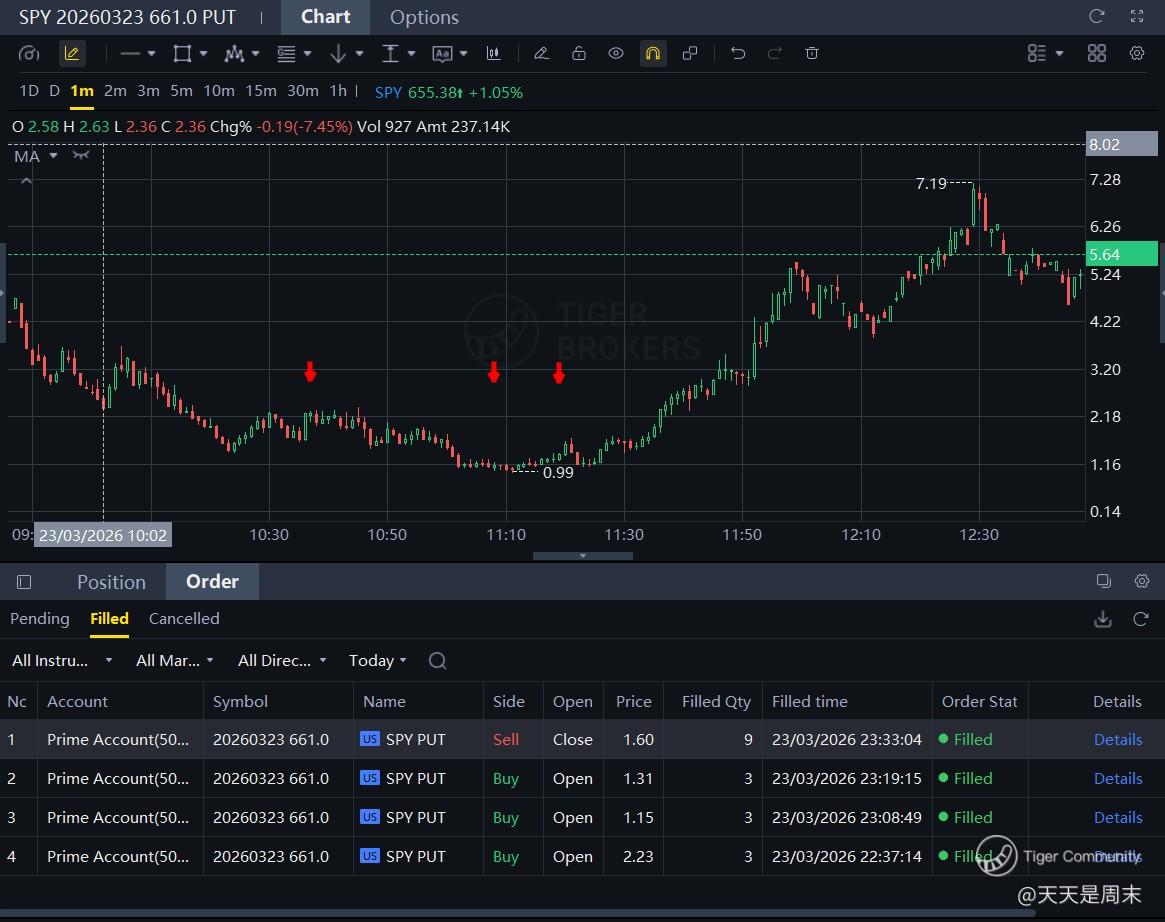Open Details link for 1.60 sell order
The height and width of the screenshot is (922, 1165).
[x=1117, y=740]
